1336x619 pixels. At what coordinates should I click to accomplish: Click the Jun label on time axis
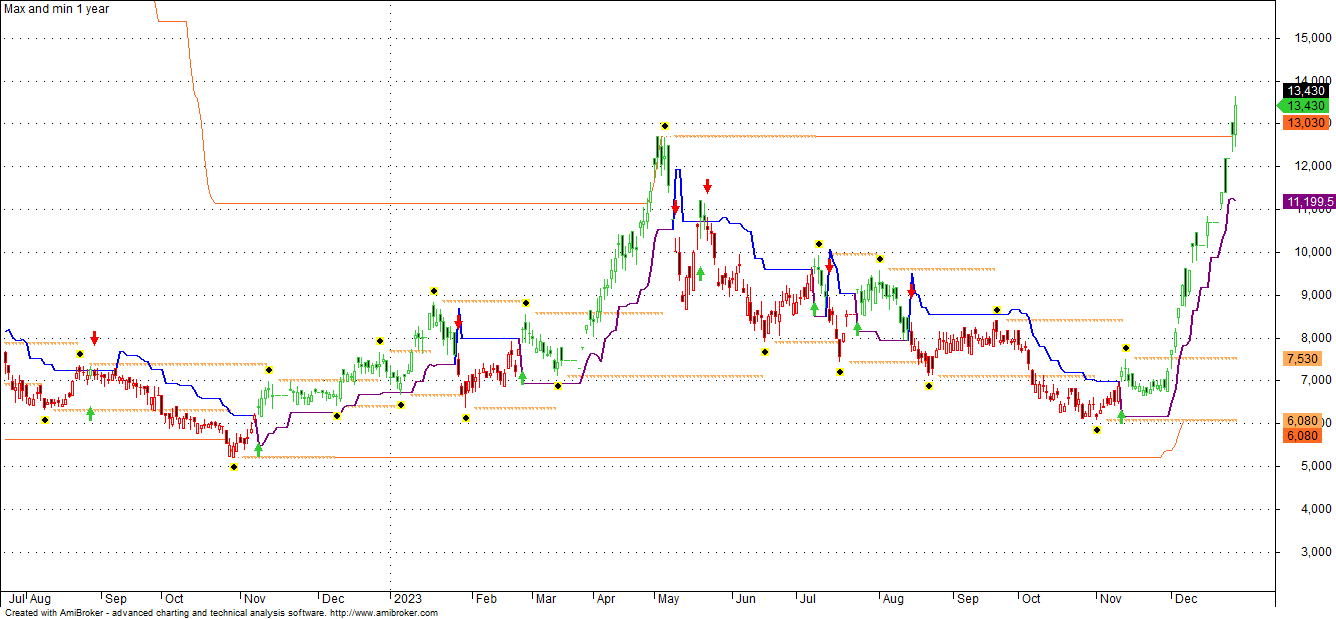(746, 599)
